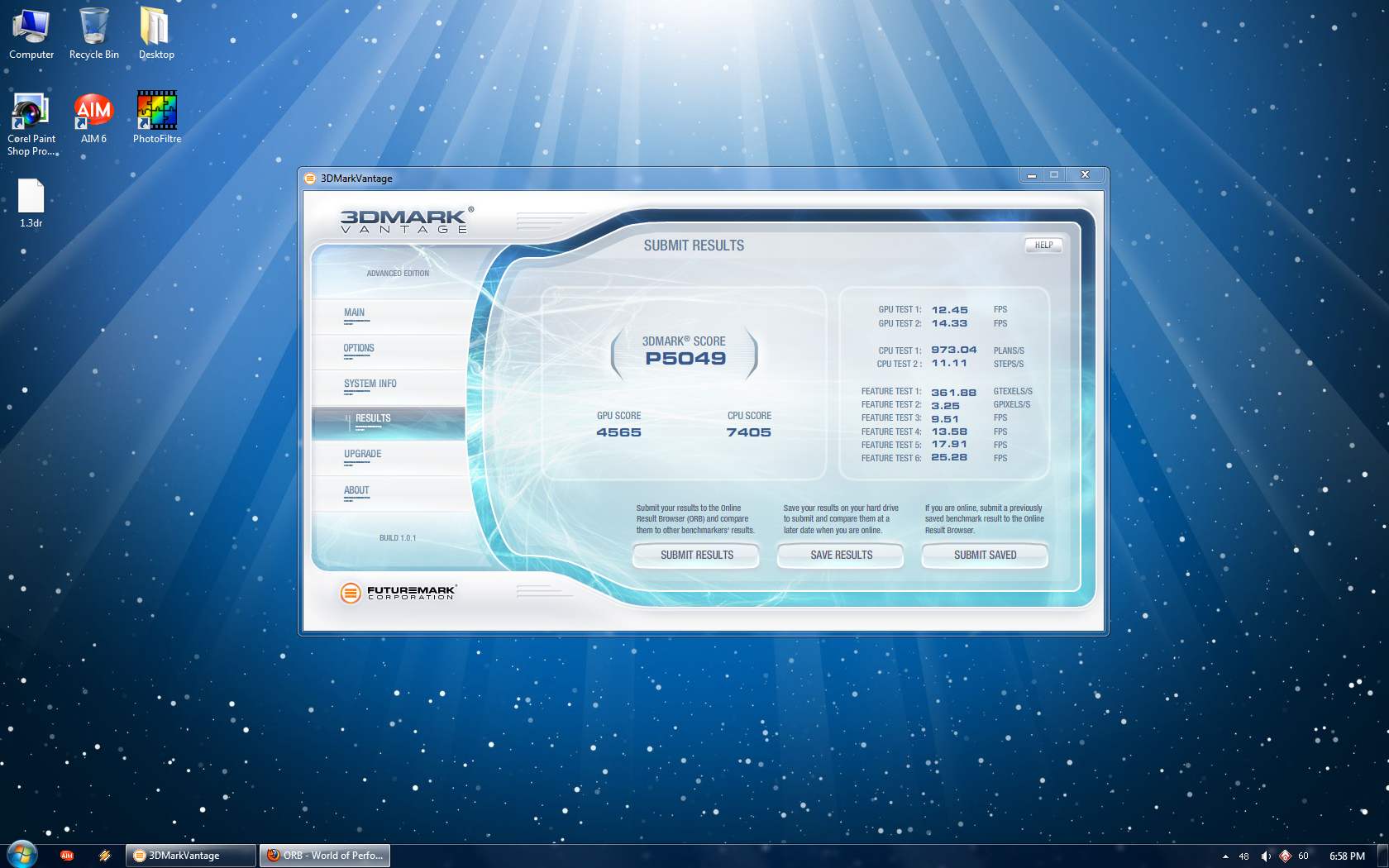Click FEATURE TEST 1 value 361.88
Viewport: 1389px width, 868px height.
click(954, 393)
